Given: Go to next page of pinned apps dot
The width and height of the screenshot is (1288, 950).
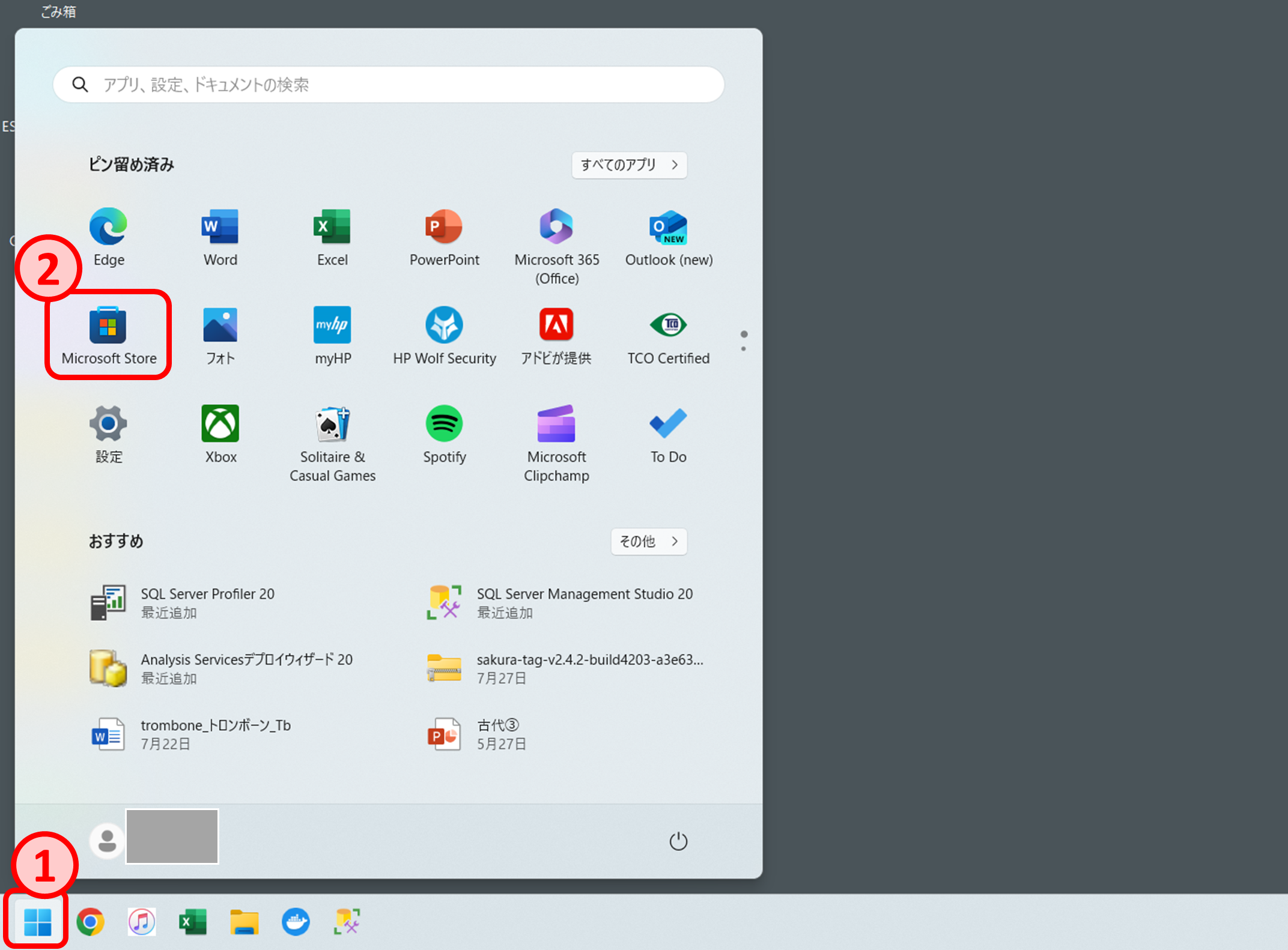Looking at the screenshot, I should tap(744, 349).
